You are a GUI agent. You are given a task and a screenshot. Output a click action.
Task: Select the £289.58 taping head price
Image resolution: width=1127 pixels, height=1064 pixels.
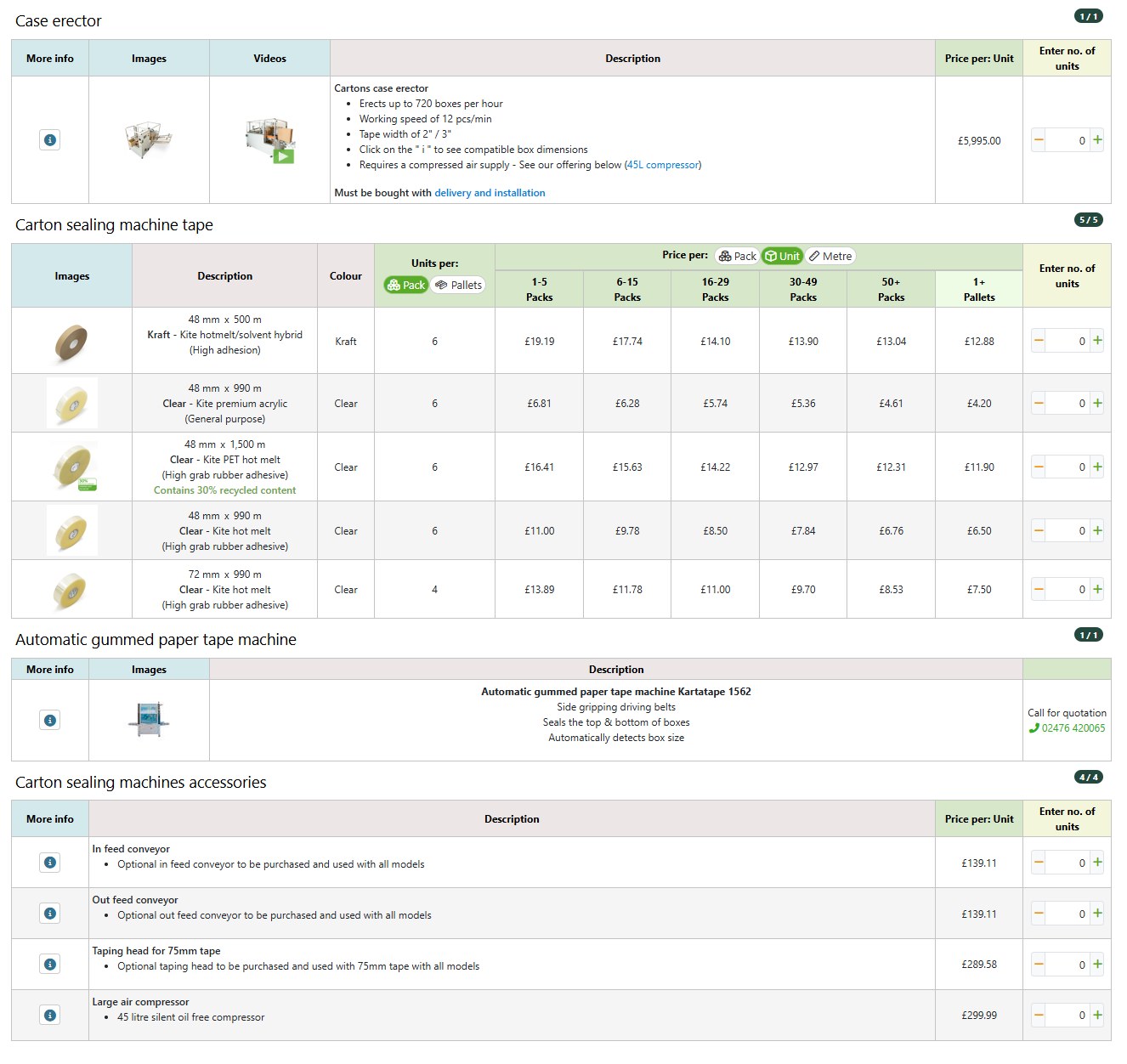[979, 965]
